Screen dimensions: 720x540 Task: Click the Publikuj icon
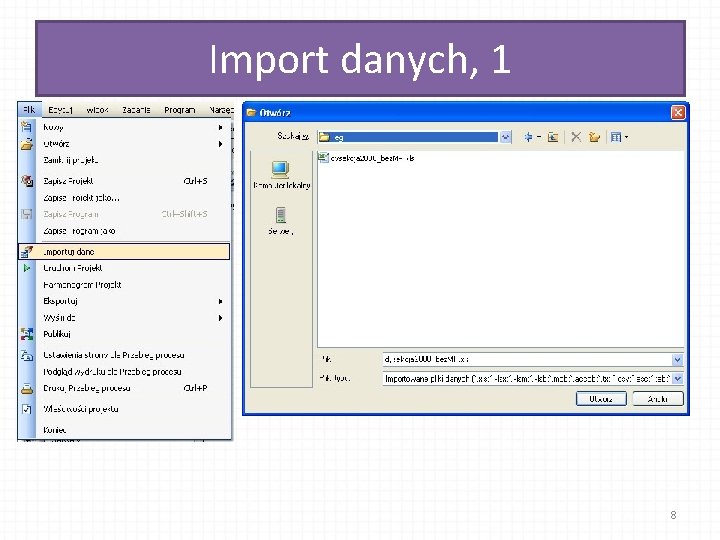point(27,334)
